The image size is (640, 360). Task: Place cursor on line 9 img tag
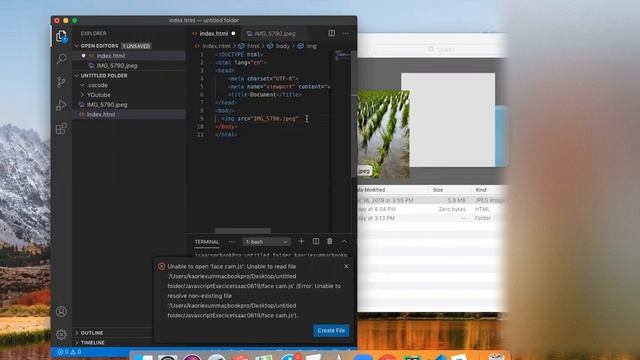point(260,118)
